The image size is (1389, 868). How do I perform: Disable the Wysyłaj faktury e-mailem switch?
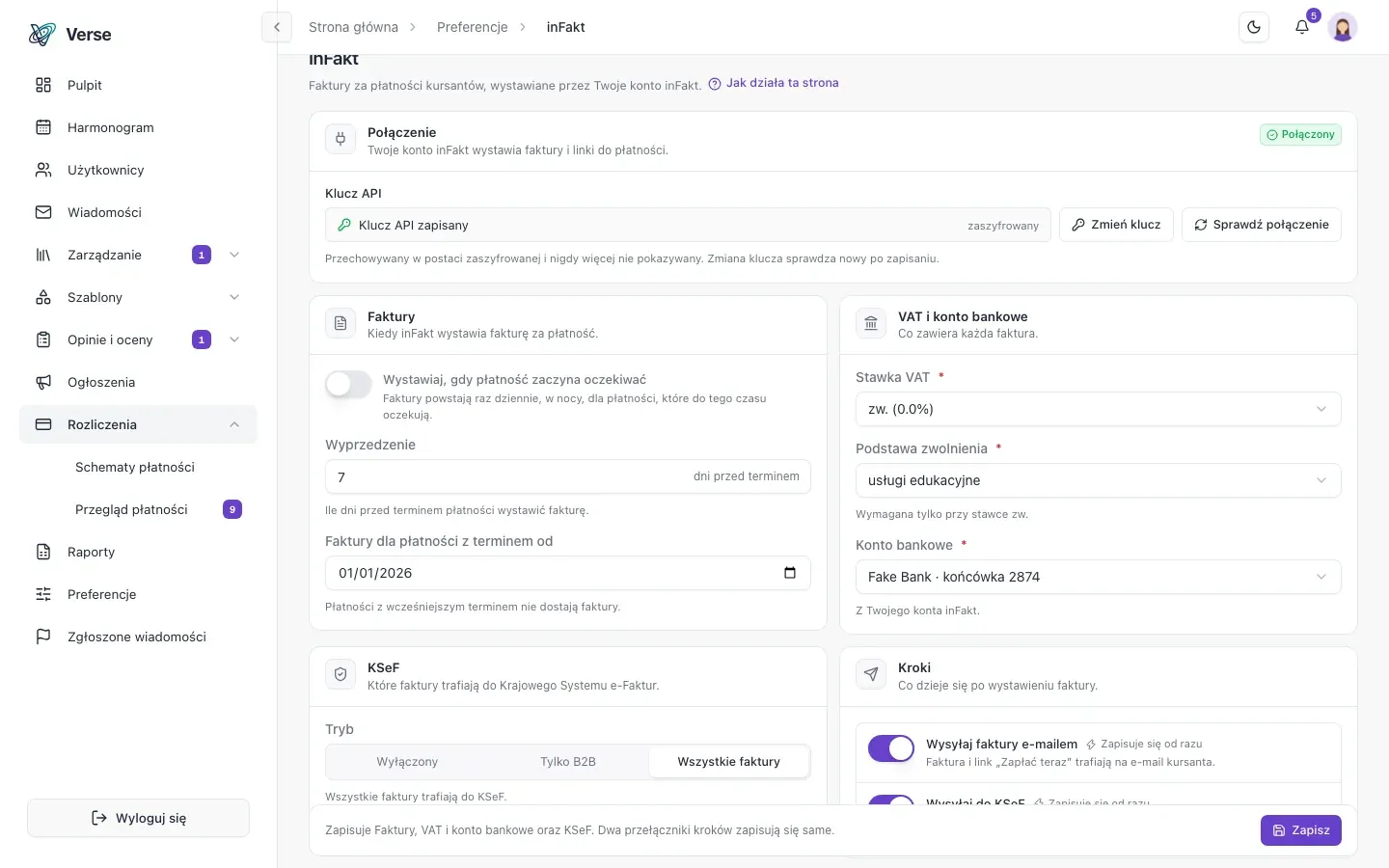coord(891,748)
